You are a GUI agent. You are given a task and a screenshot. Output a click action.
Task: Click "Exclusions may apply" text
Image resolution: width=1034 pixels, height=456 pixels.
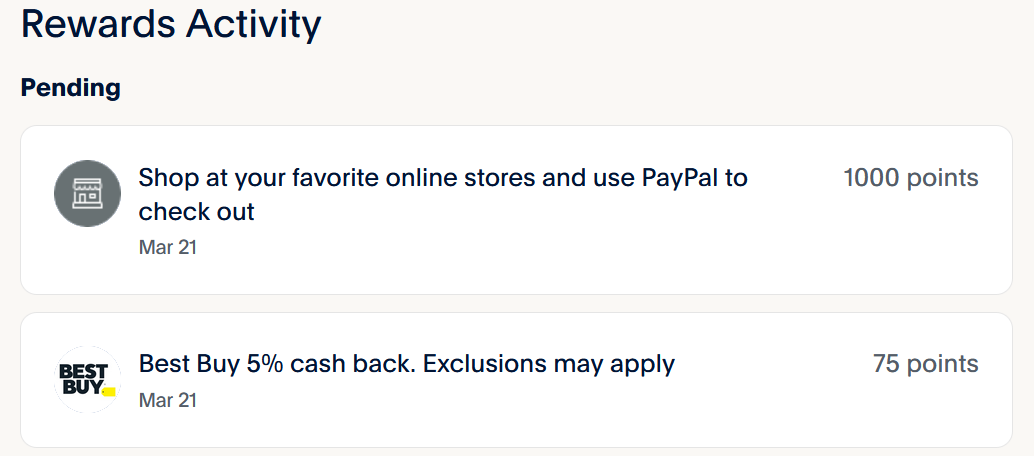tap(549, 364)
